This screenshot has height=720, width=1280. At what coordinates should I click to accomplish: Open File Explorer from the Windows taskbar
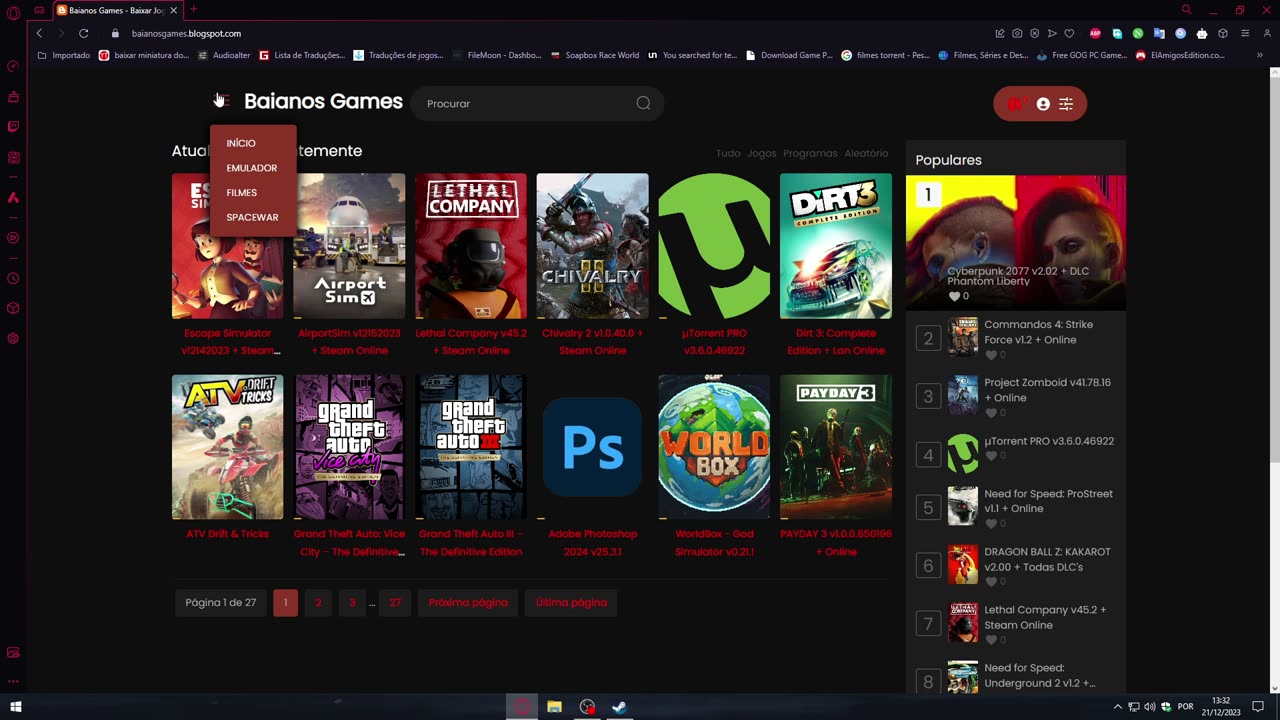tap(555, 707)
